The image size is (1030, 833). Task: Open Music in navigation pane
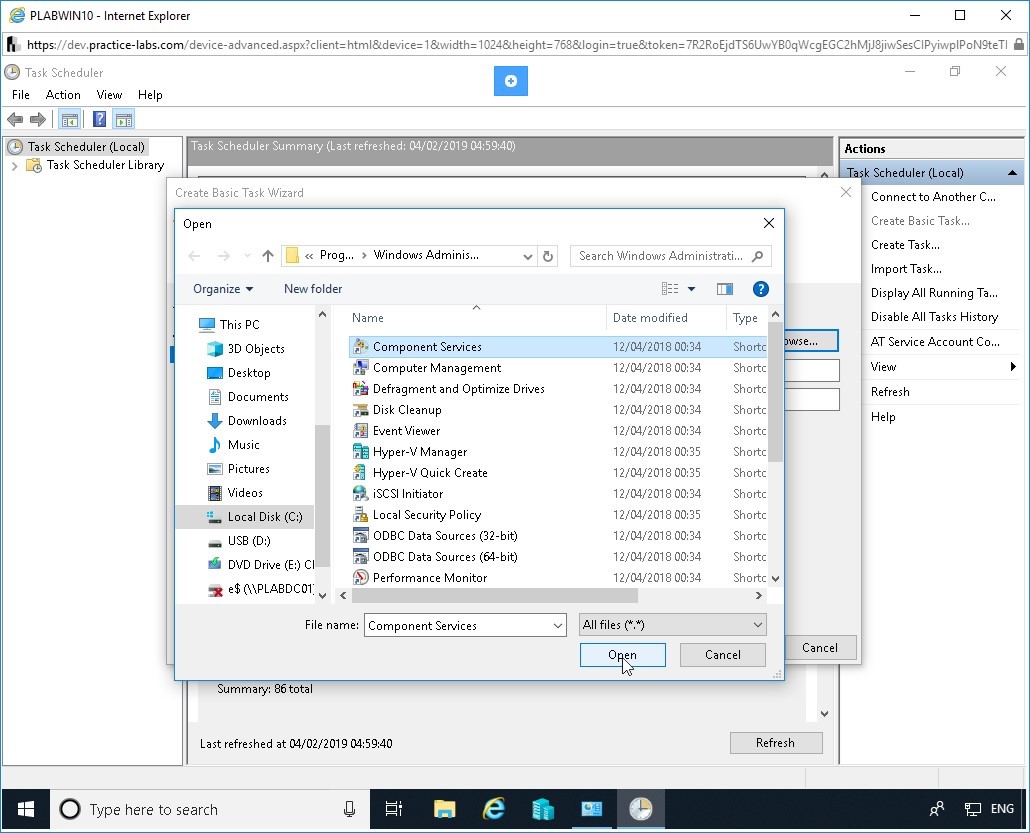233,445
